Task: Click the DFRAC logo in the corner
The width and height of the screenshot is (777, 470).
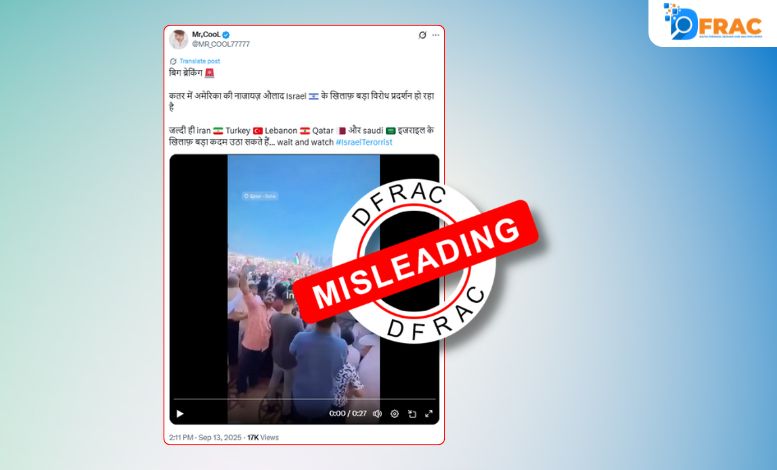Action: coord(713,22)
